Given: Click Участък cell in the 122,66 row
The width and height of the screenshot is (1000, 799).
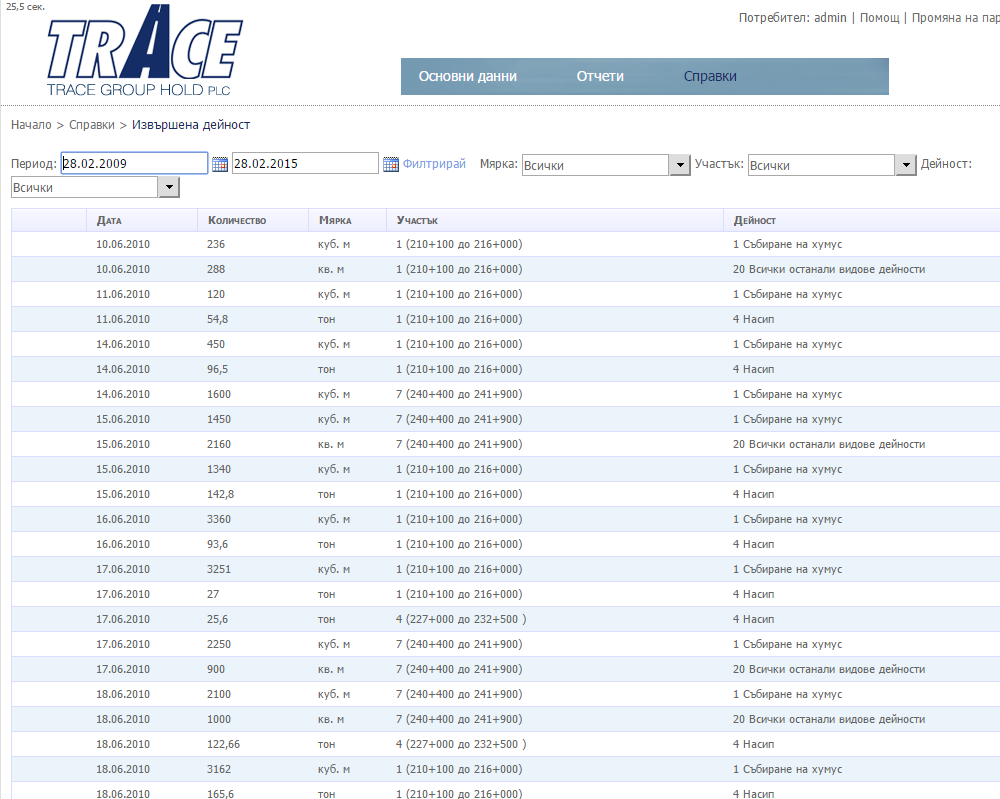Looking at the screenshot, I should point(461,744).
